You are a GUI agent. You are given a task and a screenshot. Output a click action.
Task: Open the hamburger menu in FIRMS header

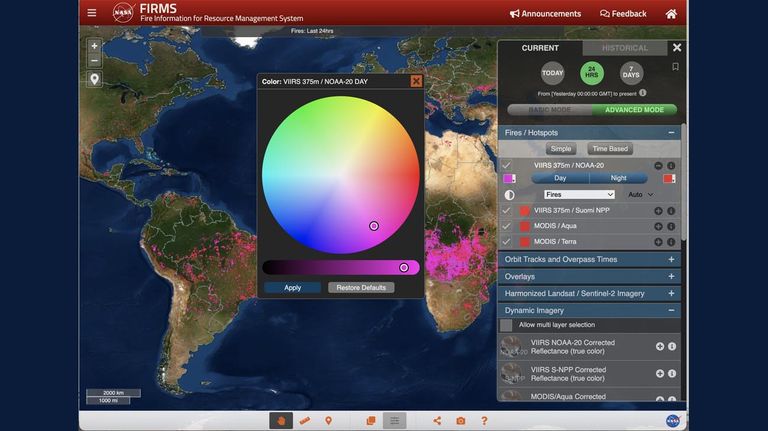[92, 13]
